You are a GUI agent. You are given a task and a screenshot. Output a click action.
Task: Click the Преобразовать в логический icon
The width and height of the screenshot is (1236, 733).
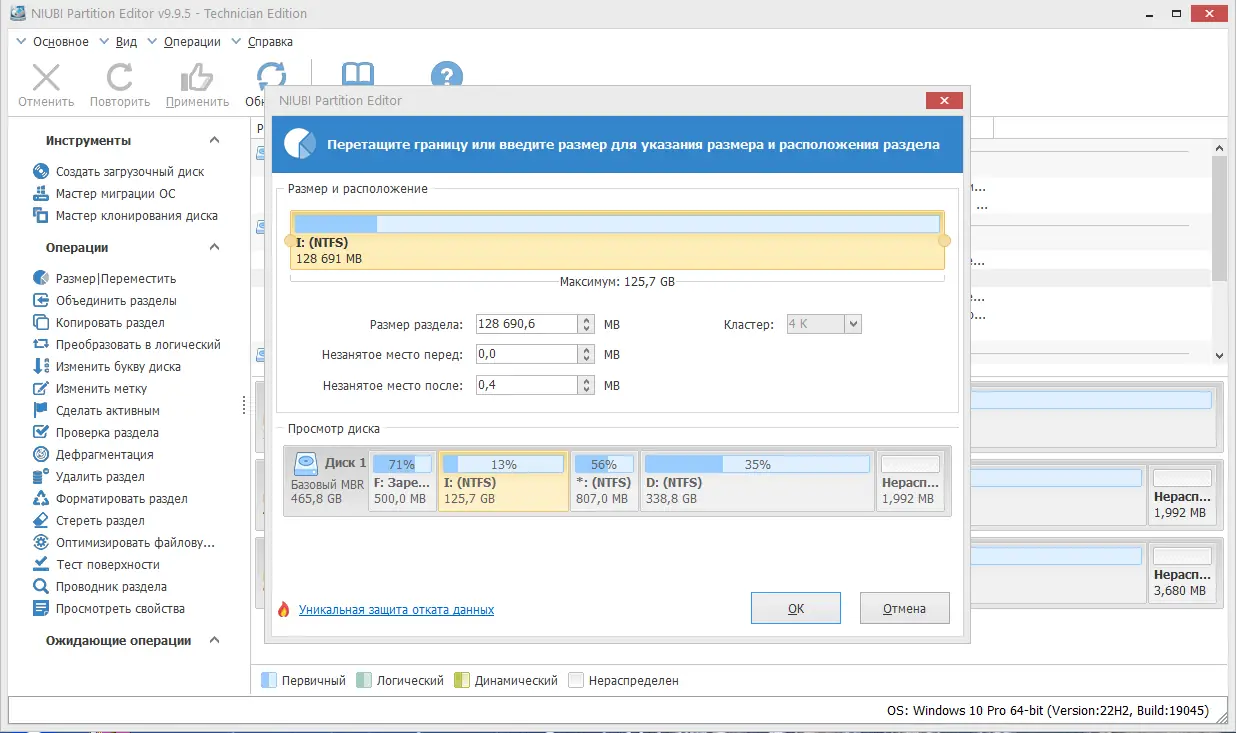pyautogui.click(x=41, y=345)
